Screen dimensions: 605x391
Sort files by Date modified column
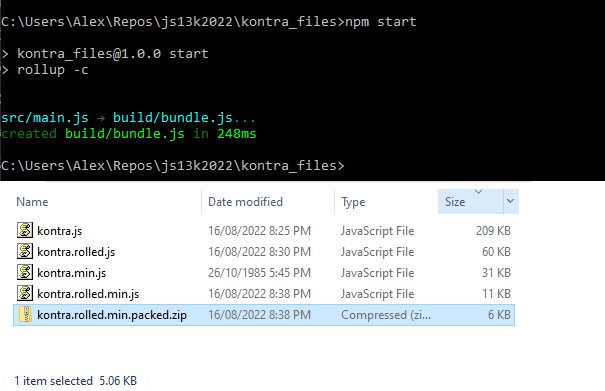pyautogui.click(x=245, y=202)
